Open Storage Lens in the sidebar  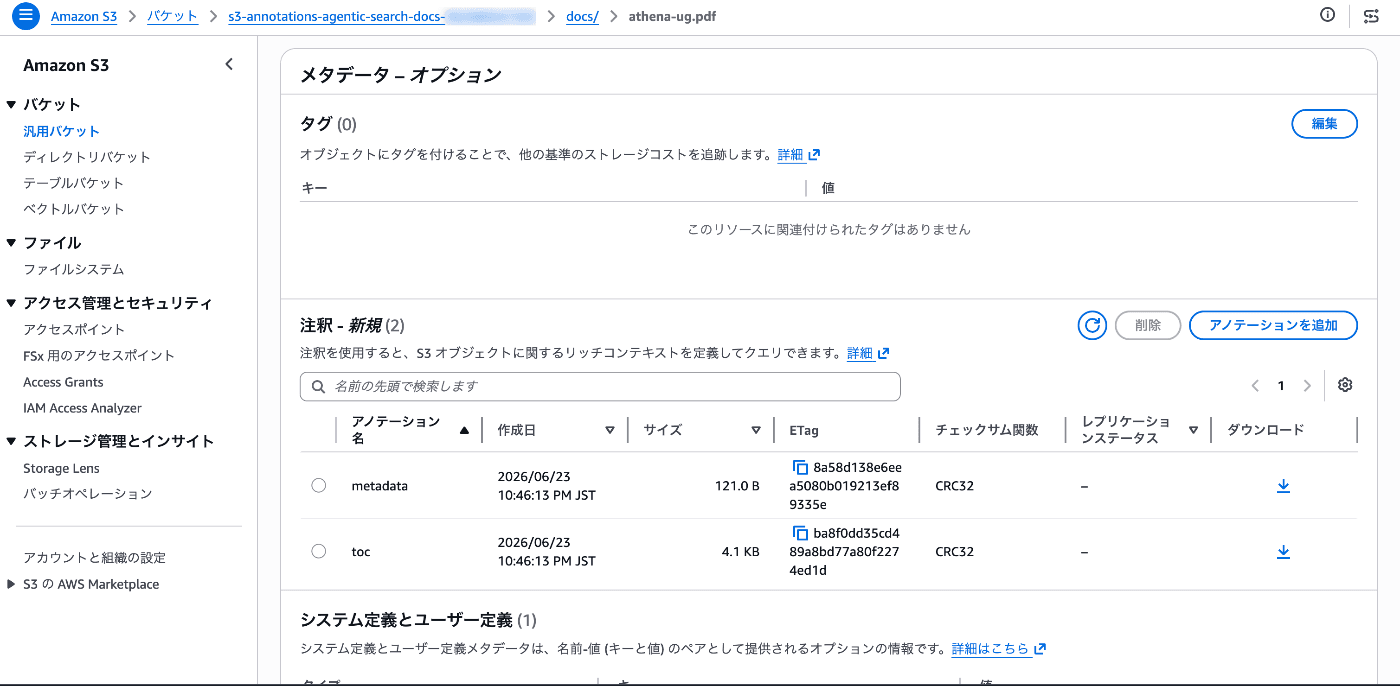(x=61, y=468)
